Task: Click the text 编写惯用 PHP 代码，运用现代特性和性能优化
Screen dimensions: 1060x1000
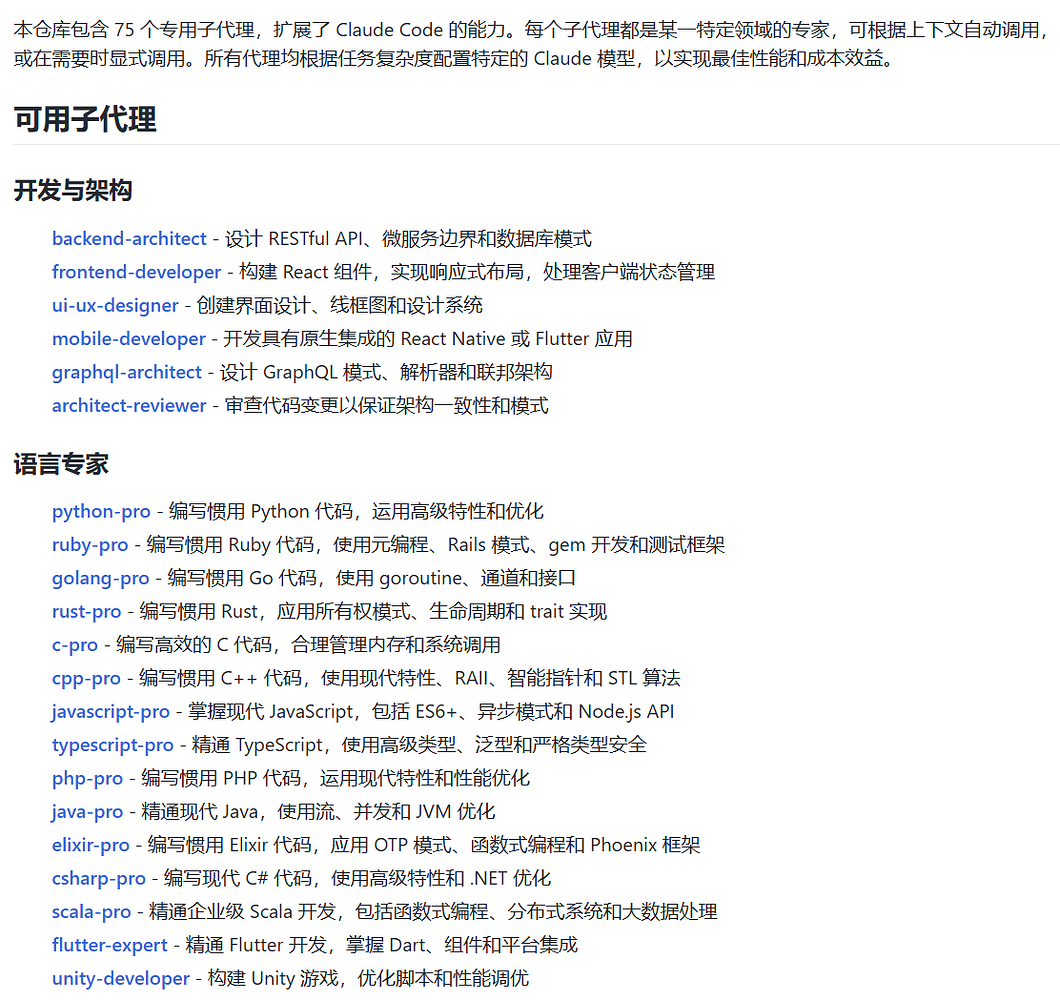Action: point(335,778)
